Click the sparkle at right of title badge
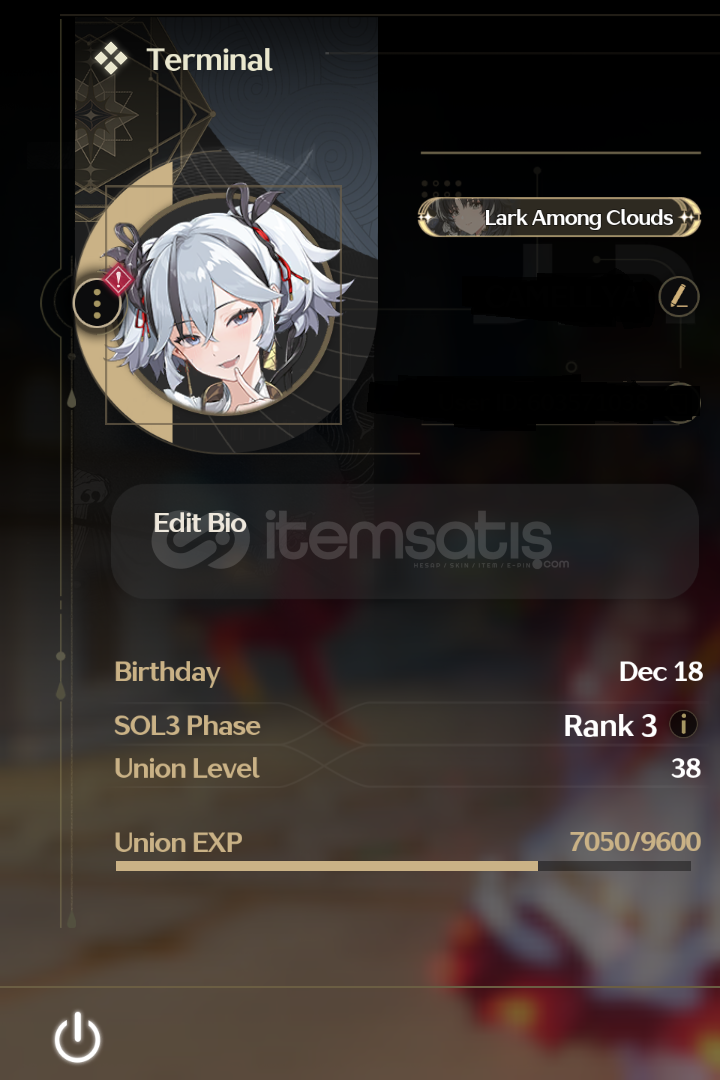Viewport: 720px width, 1080px height. click(687, 218)
